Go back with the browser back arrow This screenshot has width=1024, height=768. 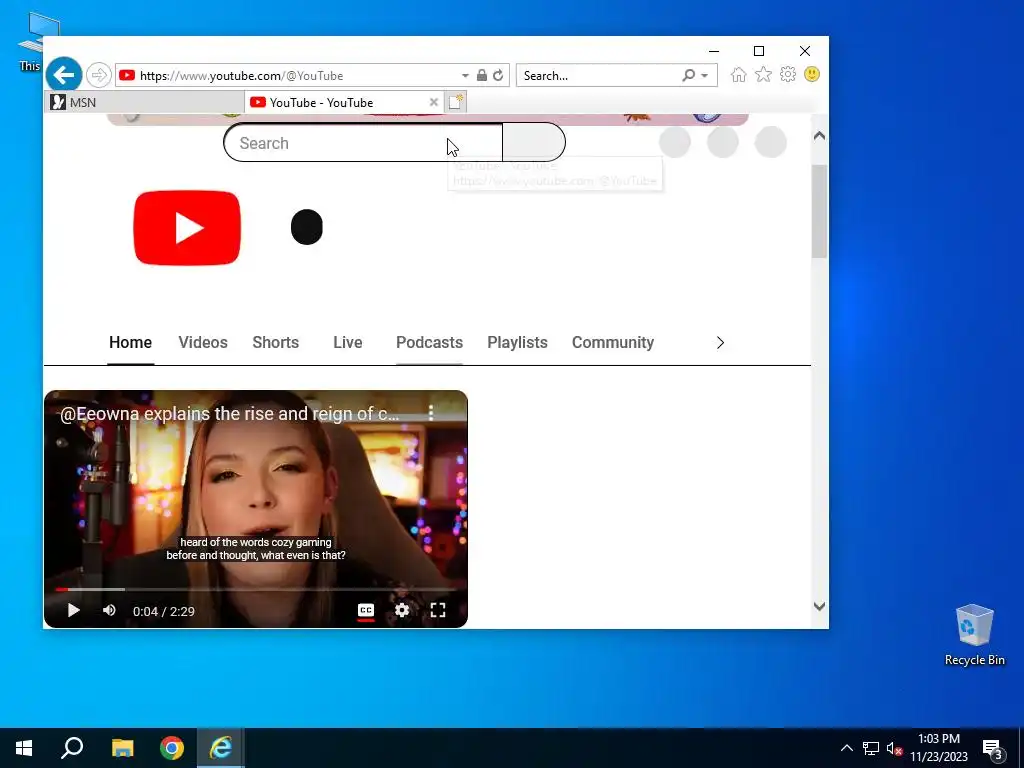click(x=64, y=75)
